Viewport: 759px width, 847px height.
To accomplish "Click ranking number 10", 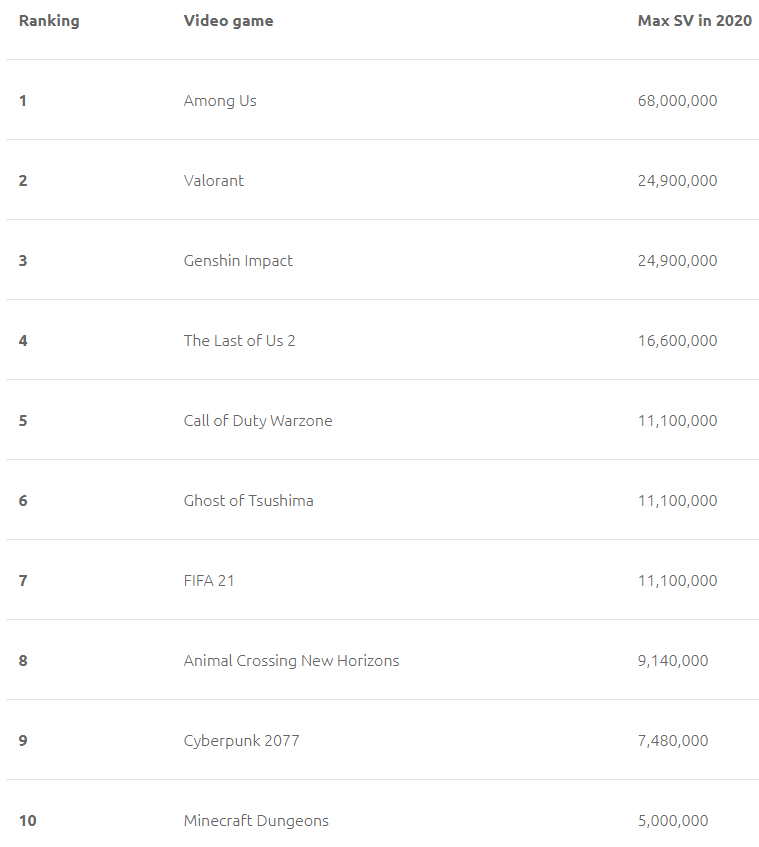I will click(27, 821).
